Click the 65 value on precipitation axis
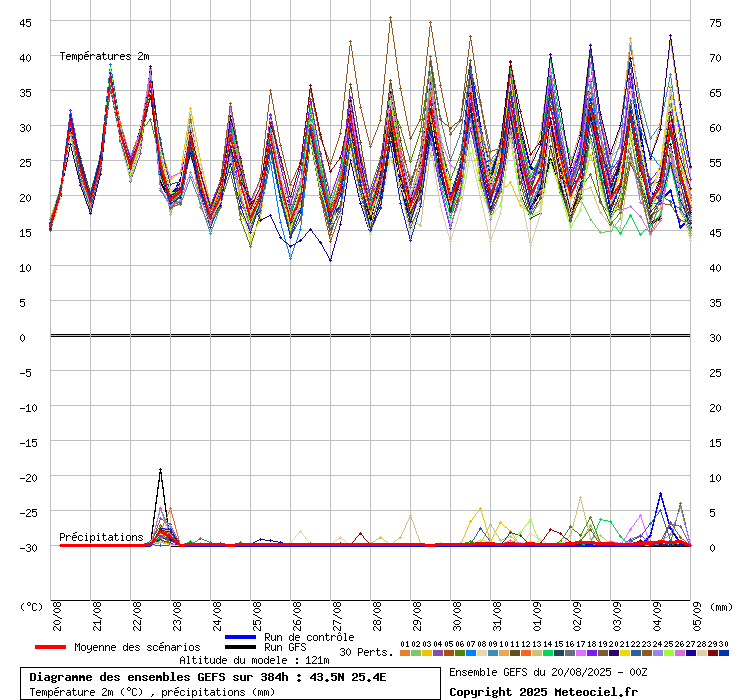This screenshot has height=700, width=740. coord(715,93)
